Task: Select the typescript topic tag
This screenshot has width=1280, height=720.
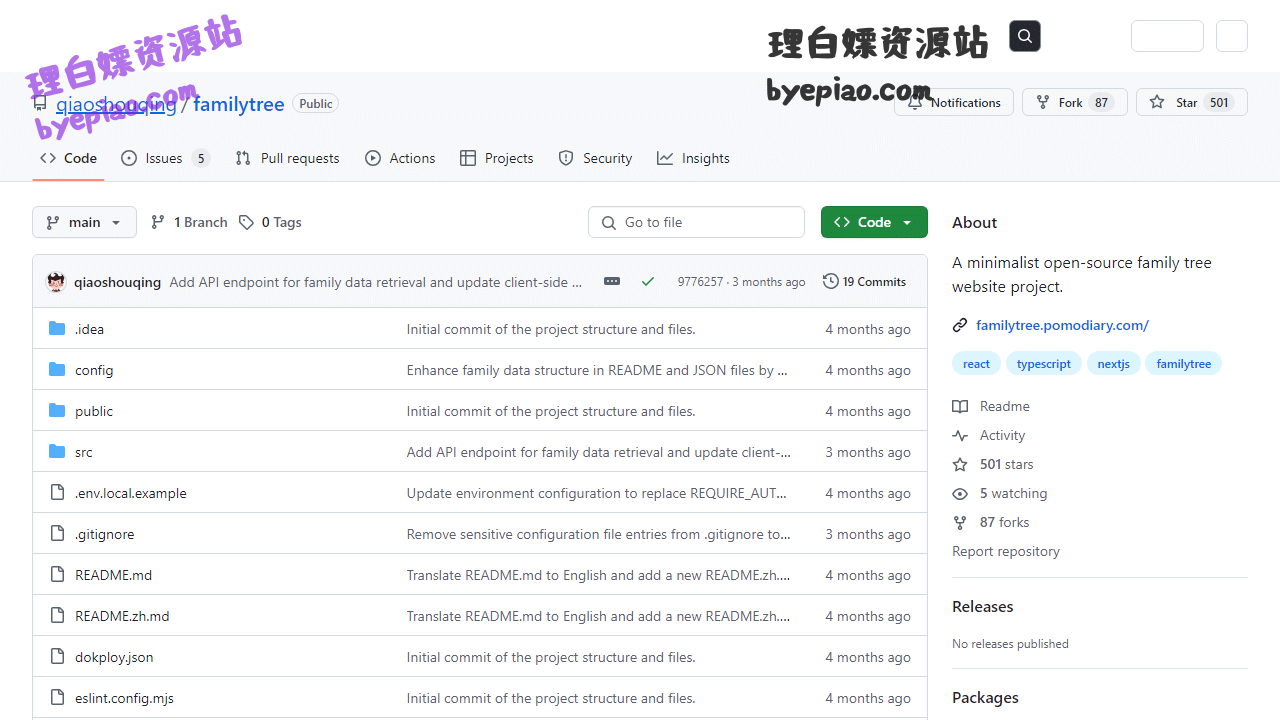Action: [x=1043, y=364]
